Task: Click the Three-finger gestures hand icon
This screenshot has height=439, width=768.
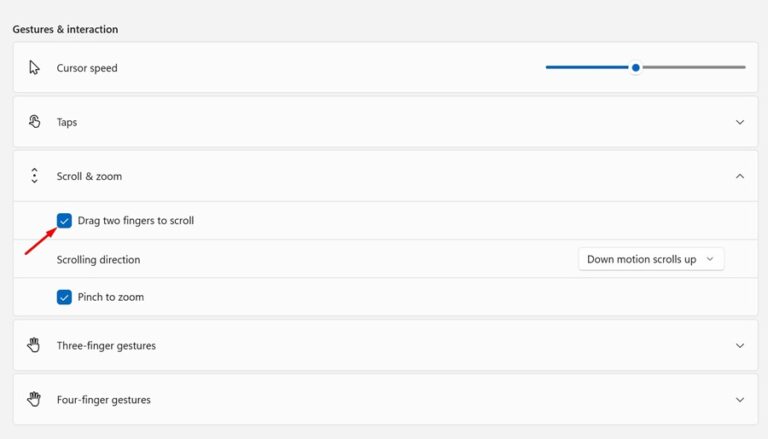Action: coord(35,345)
